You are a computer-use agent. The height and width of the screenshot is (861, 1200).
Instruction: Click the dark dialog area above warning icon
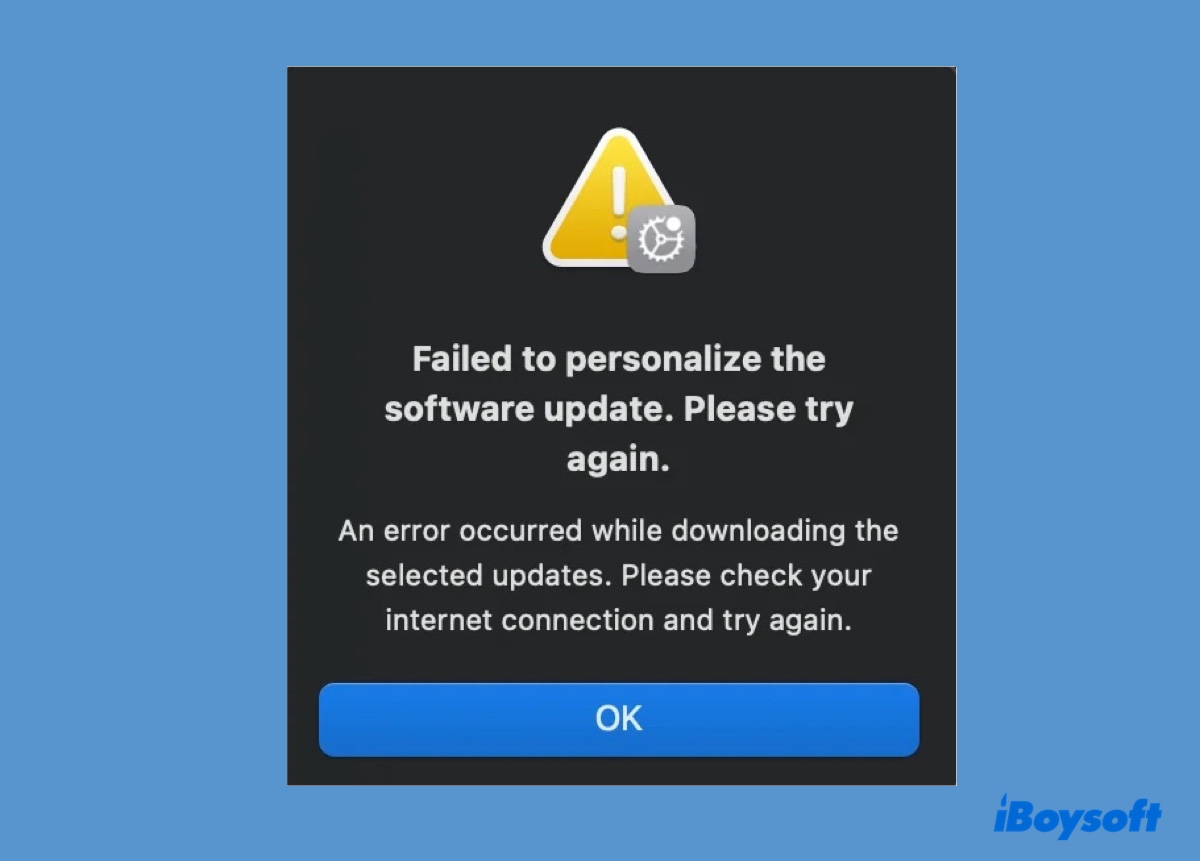619,95
